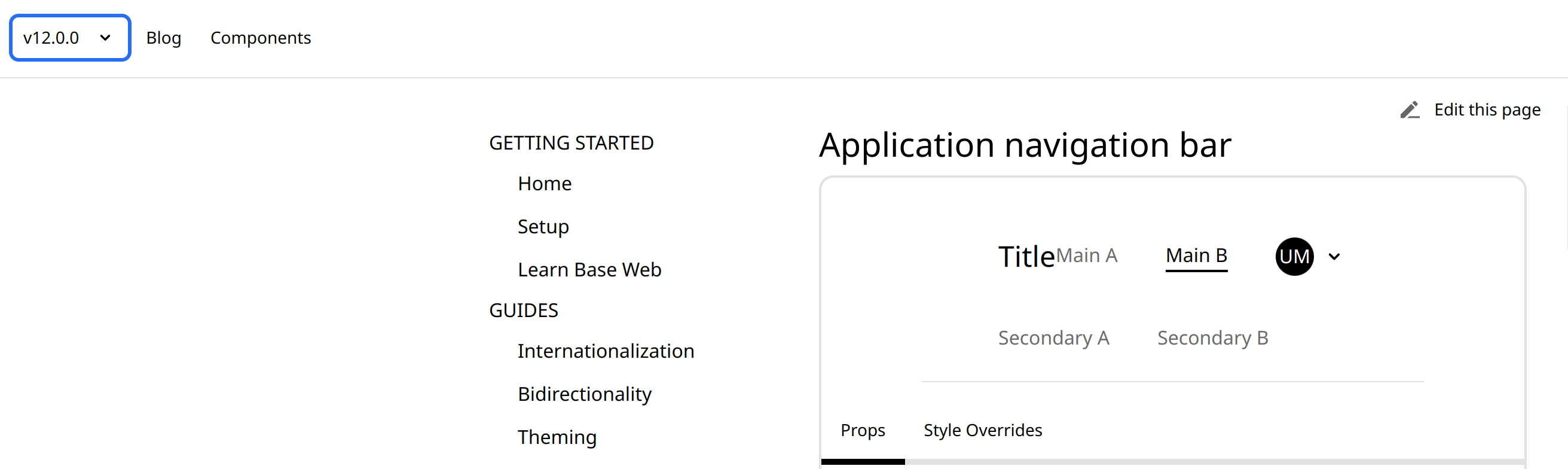Click the version selector chevron arrow
Screen dimensions: 1568x469
(x=105, y=38)
